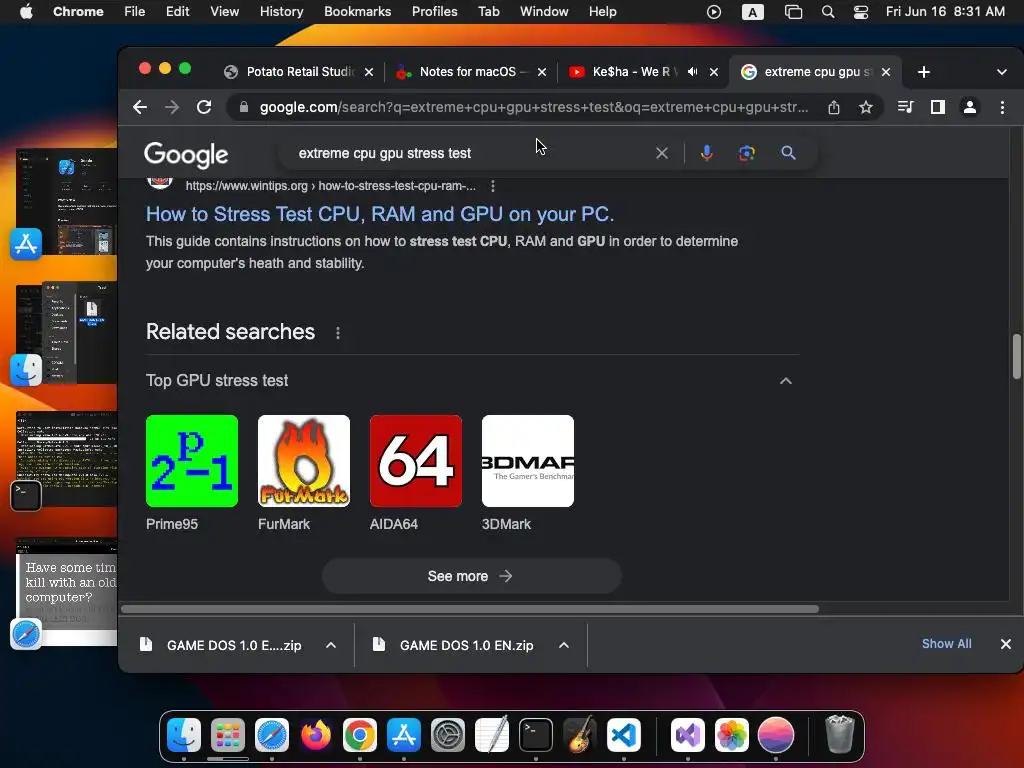Reload the current page
The height and width of the screenshot is (768, 1024).
coord(204,107)
